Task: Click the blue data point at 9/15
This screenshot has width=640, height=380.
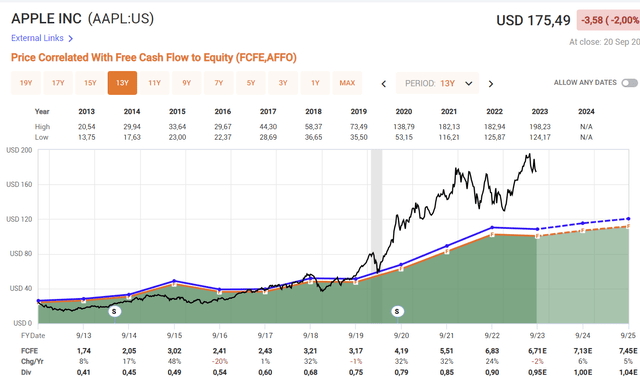Action: [174, 281]
